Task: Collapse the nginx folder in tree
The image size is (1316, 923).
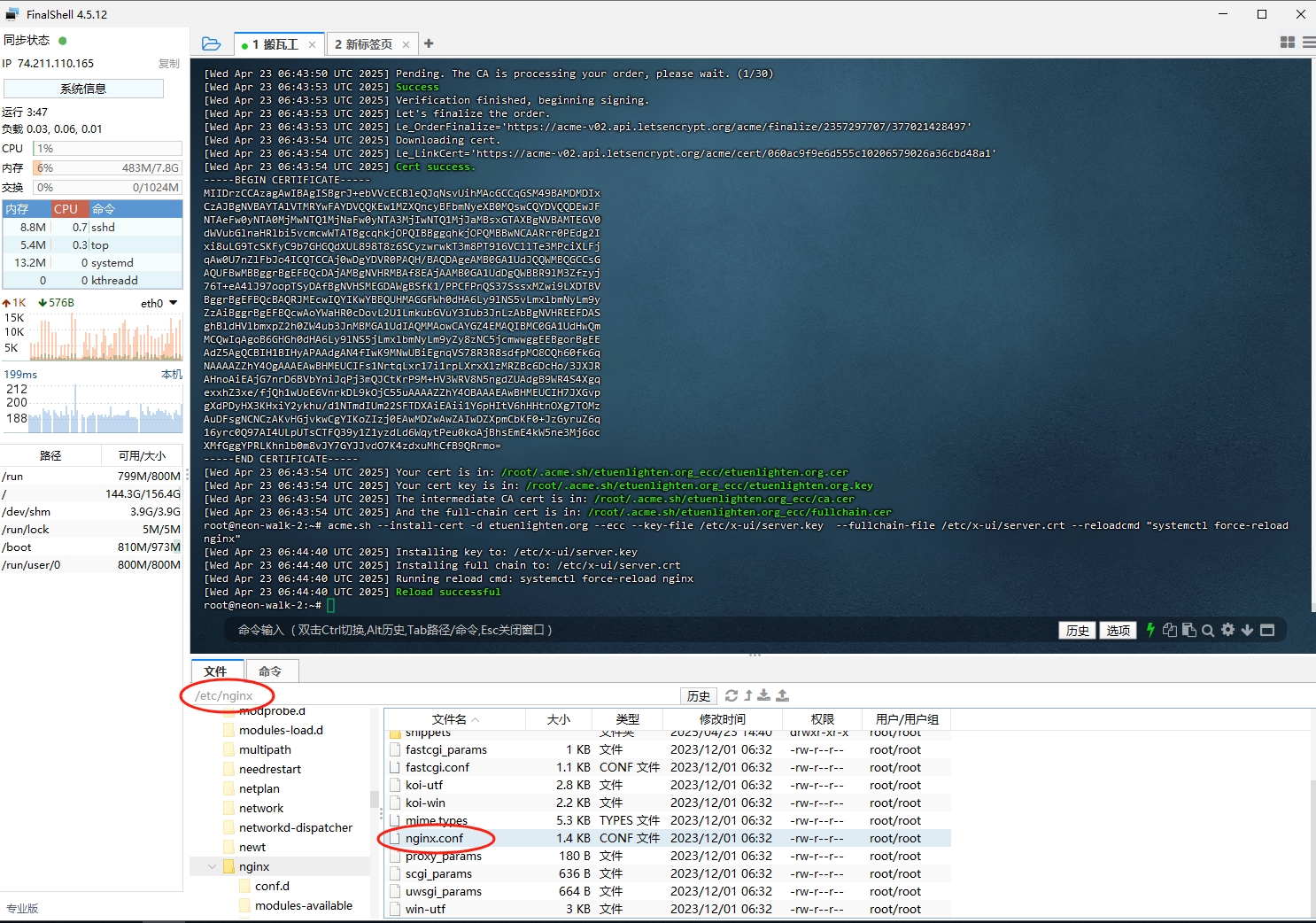Action: (213, 866)
